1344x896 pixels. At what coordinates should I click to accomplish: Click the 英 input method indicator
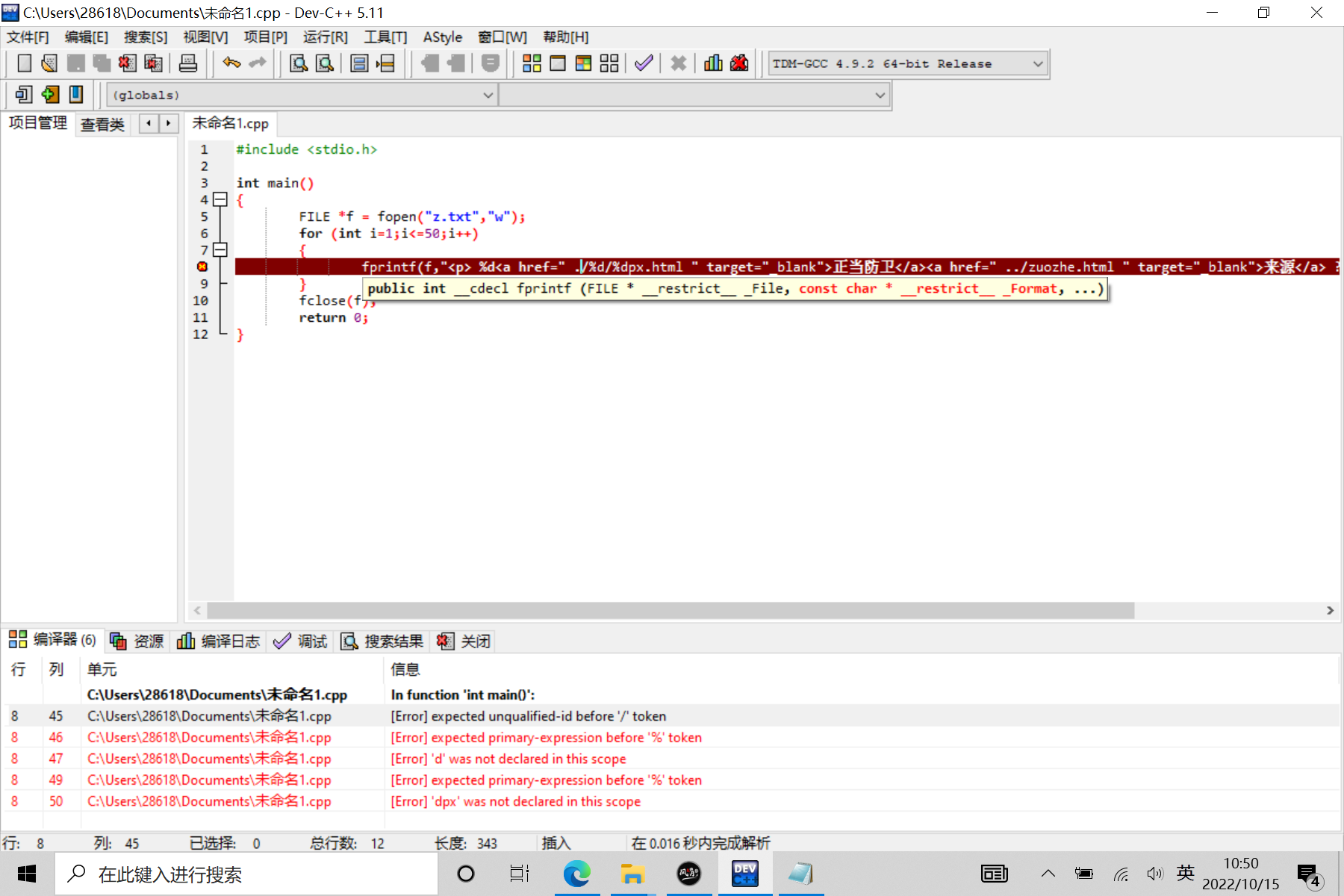(1185, 874)
